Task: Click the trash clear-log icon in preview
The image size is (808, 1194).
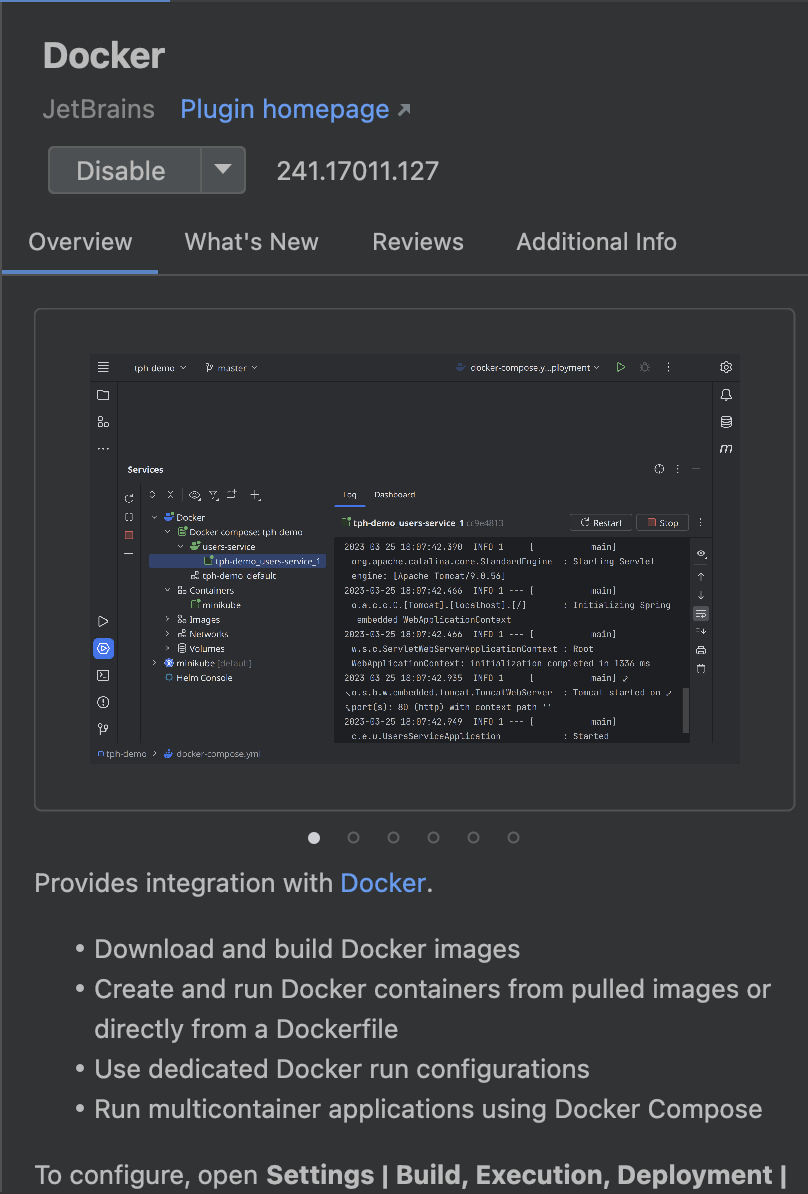Action: pos(701,669)
